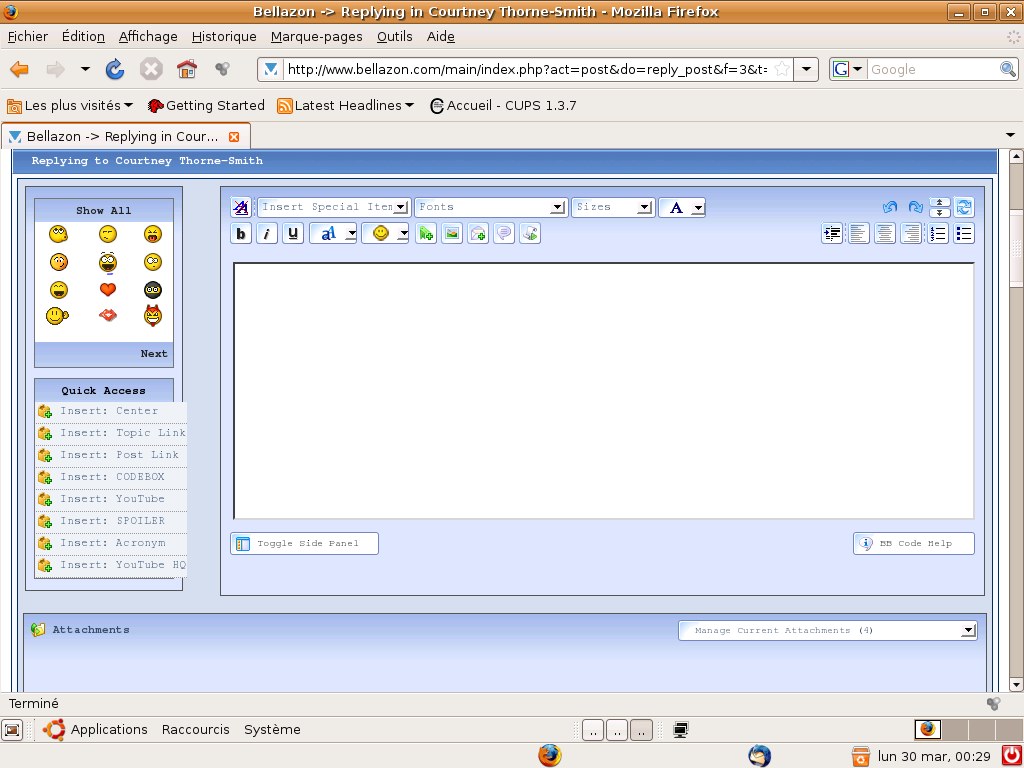
Task: Center-align text using the alignment icon
Action: [885, 234]
